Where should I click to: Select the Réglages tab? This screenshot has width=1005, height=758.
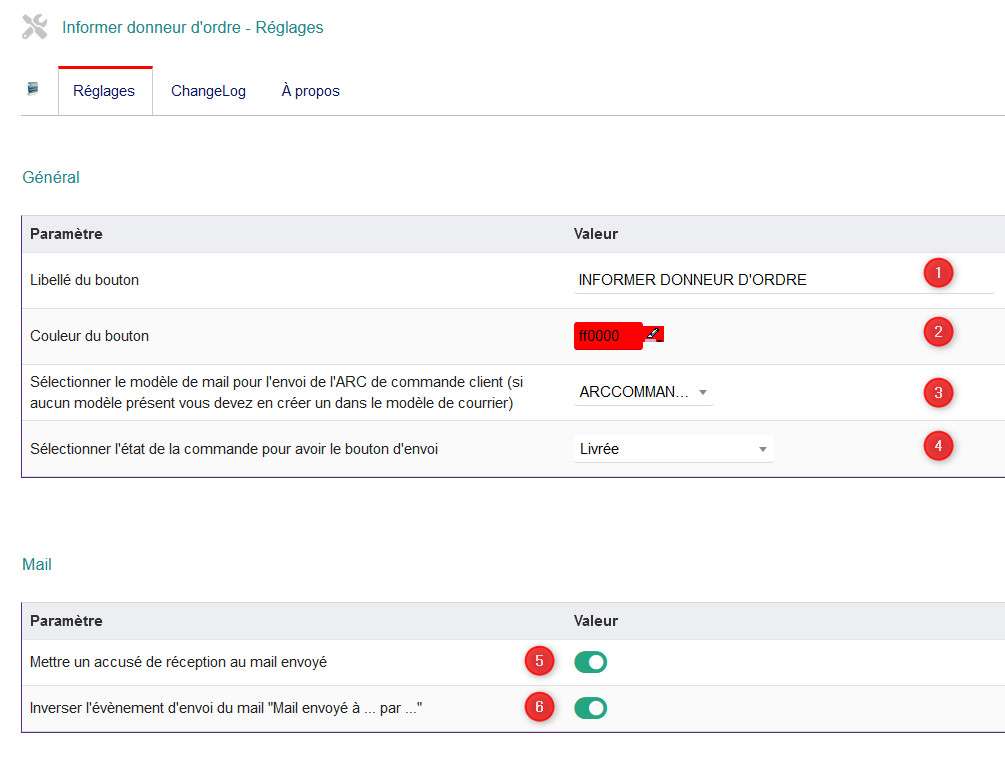point(104,91)
